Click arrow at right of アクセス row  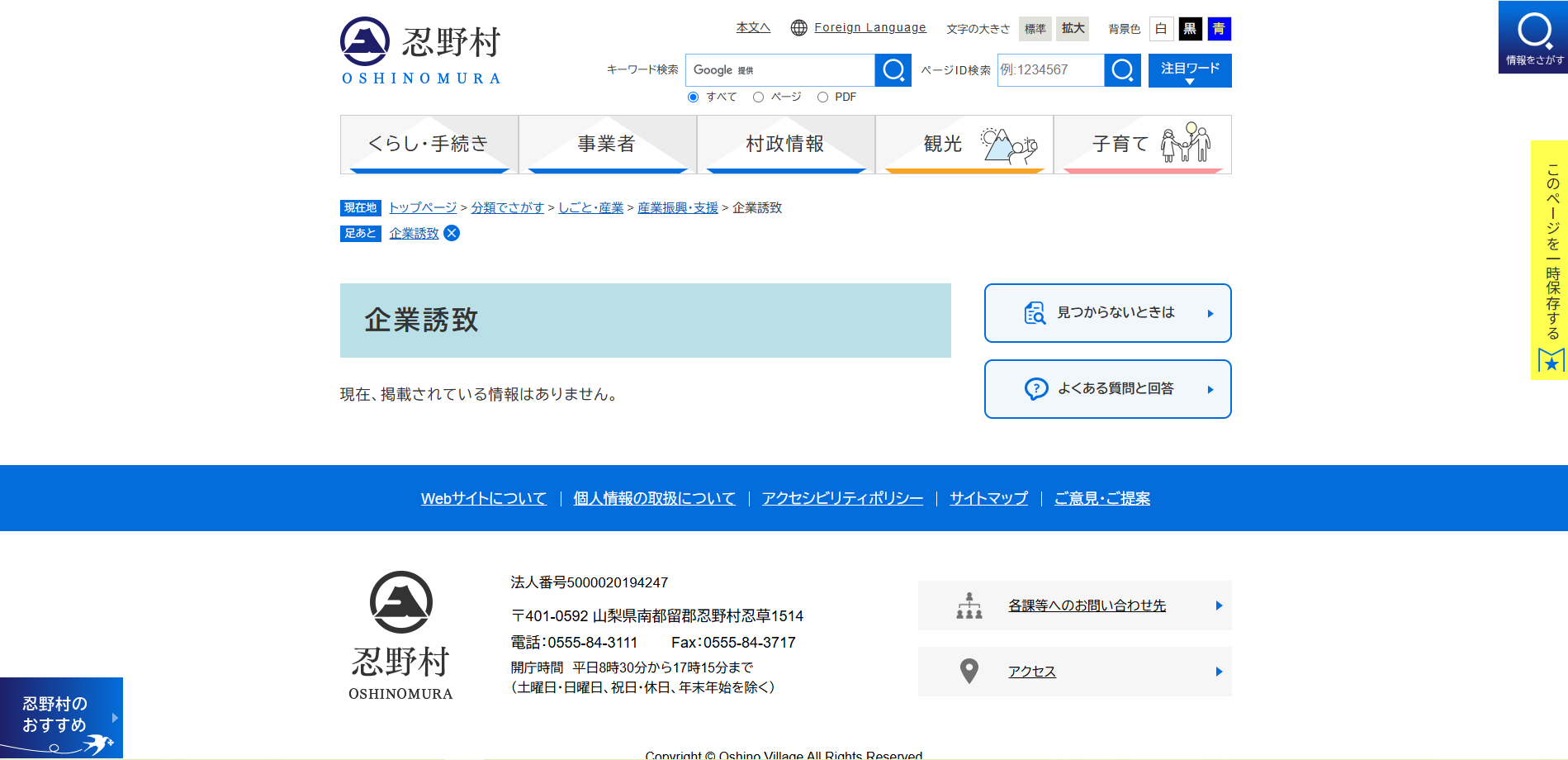(1219, 672)
